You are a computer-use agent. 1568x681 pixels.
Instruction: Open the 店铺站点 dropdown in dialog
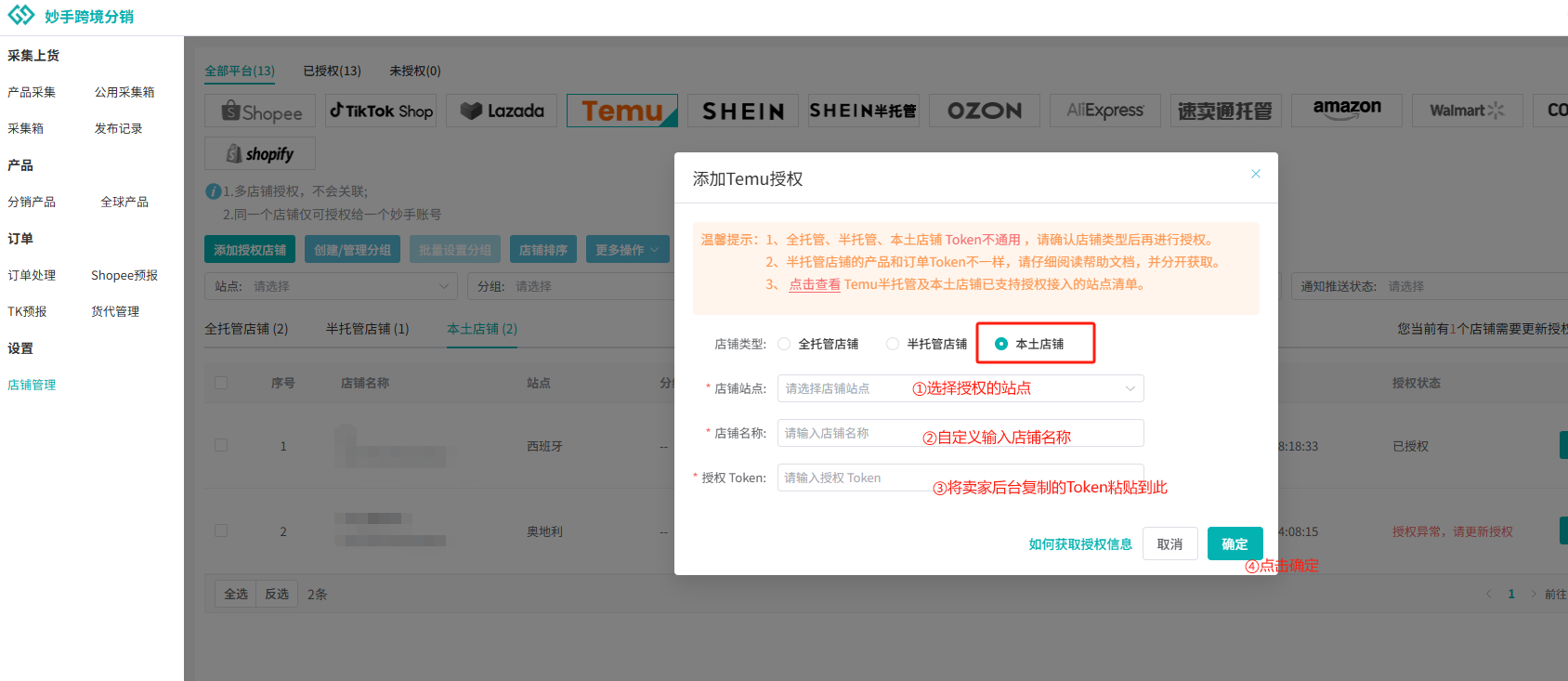(x=960, y=388)
